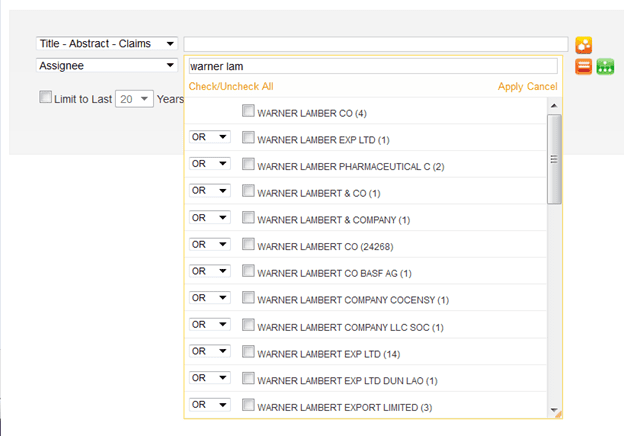Click the Check/Uncheck All link
This screenshot has height=436, width=624.
[x=231, y=86]
